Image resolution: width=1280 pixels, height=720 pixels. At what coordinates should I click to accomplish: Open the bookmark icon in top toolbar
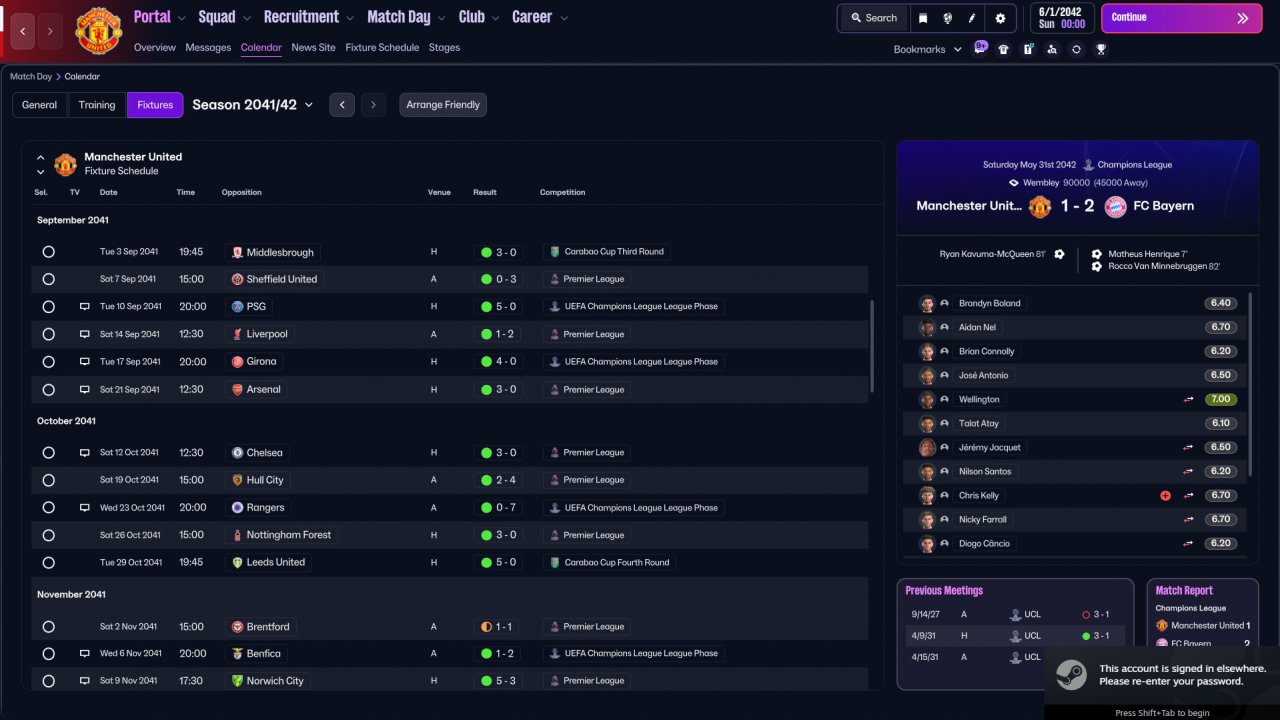pos(923,18)
